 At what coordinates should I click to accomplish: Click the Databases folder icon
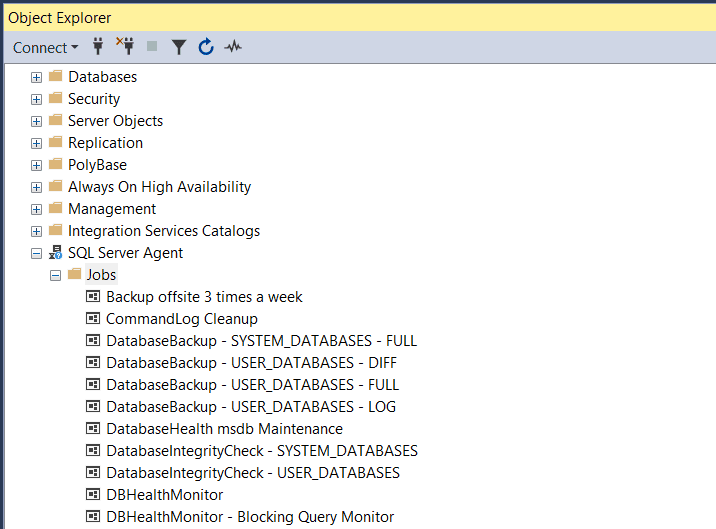pos(55,75)
